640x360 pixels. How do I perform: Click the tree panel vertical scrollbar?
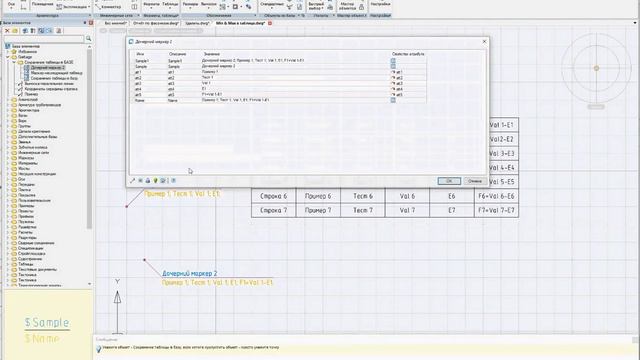pyautogui.click(x=89, y=139)
